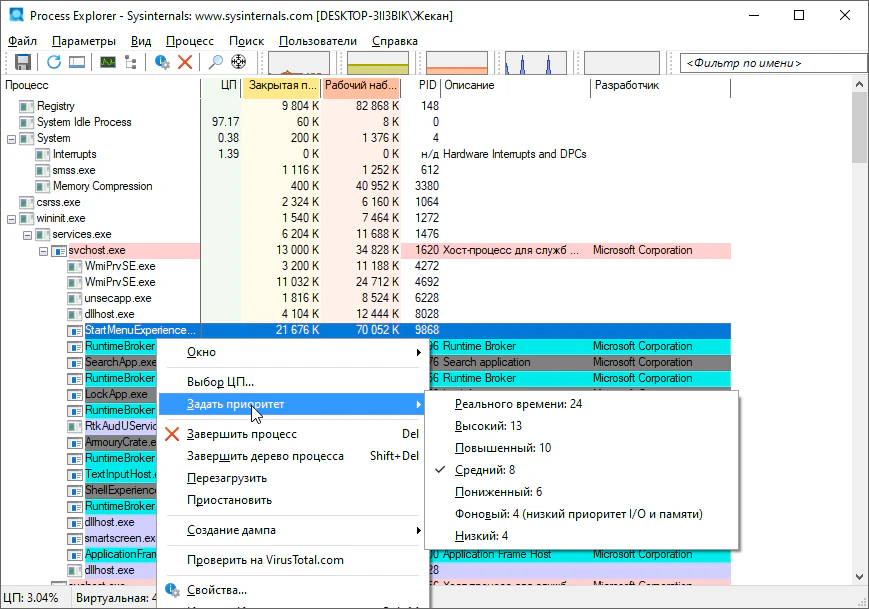Click the Фильтр по имени filter field
This screenshot has width=869, height=609.
point(770,63)
